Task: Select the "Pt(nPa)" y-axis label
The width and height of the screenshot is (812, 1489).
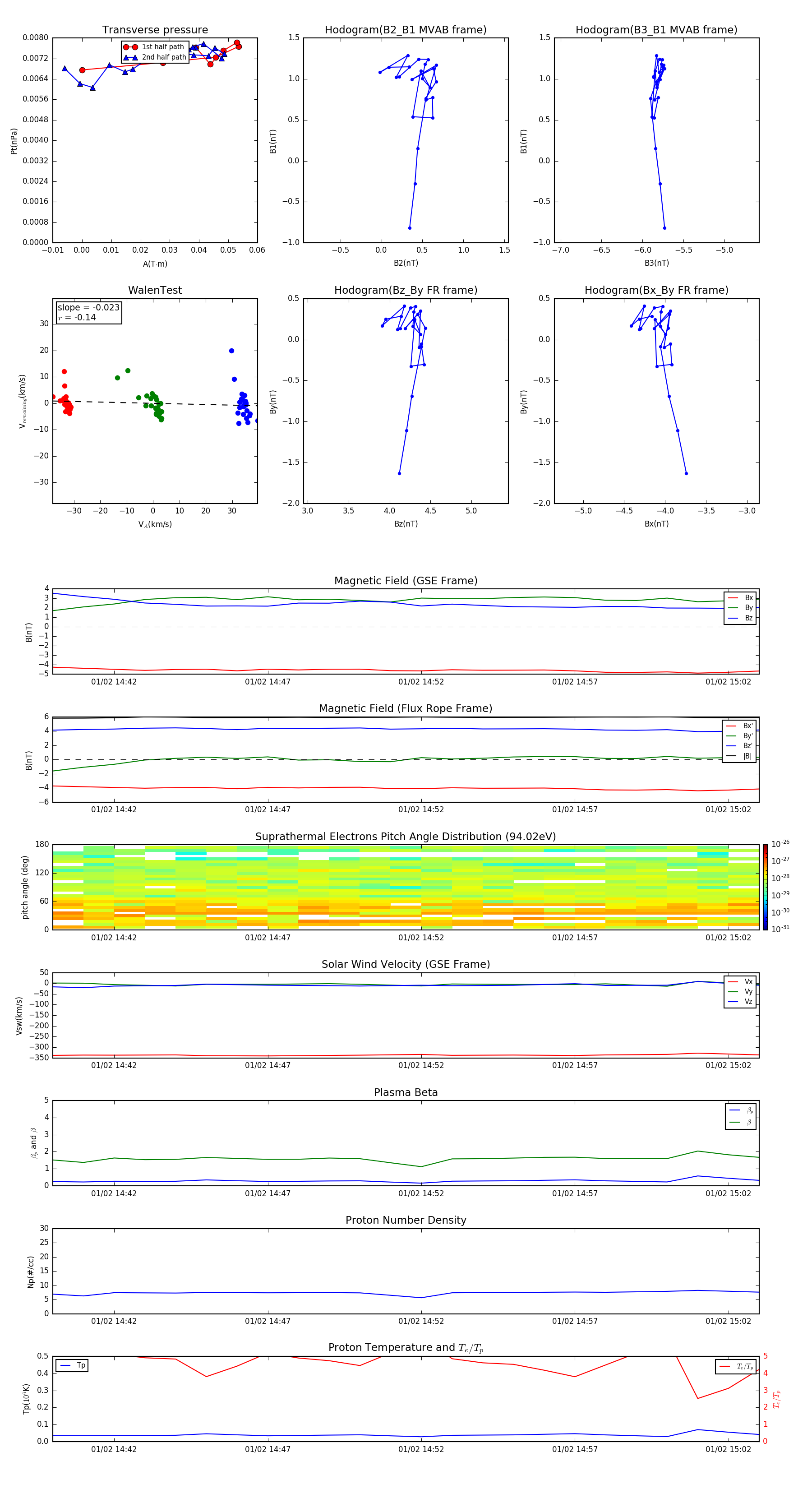Action: [x=14, y=141]
